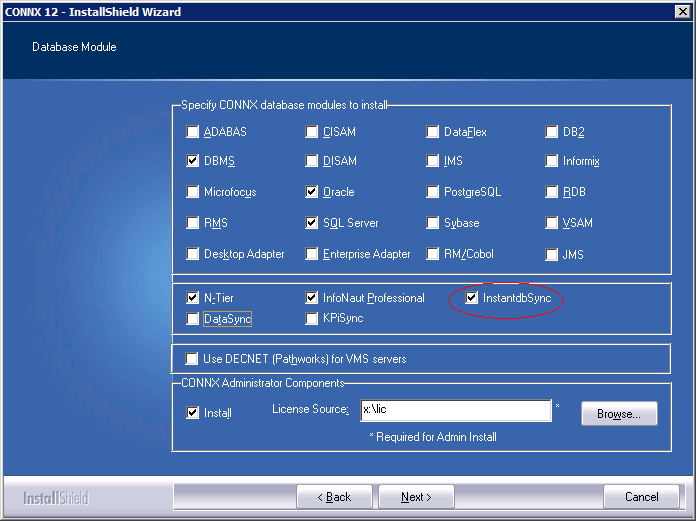Click the License Source text field
The height and width of the screenshot is (521, 696).
click(x=456, y=410)
